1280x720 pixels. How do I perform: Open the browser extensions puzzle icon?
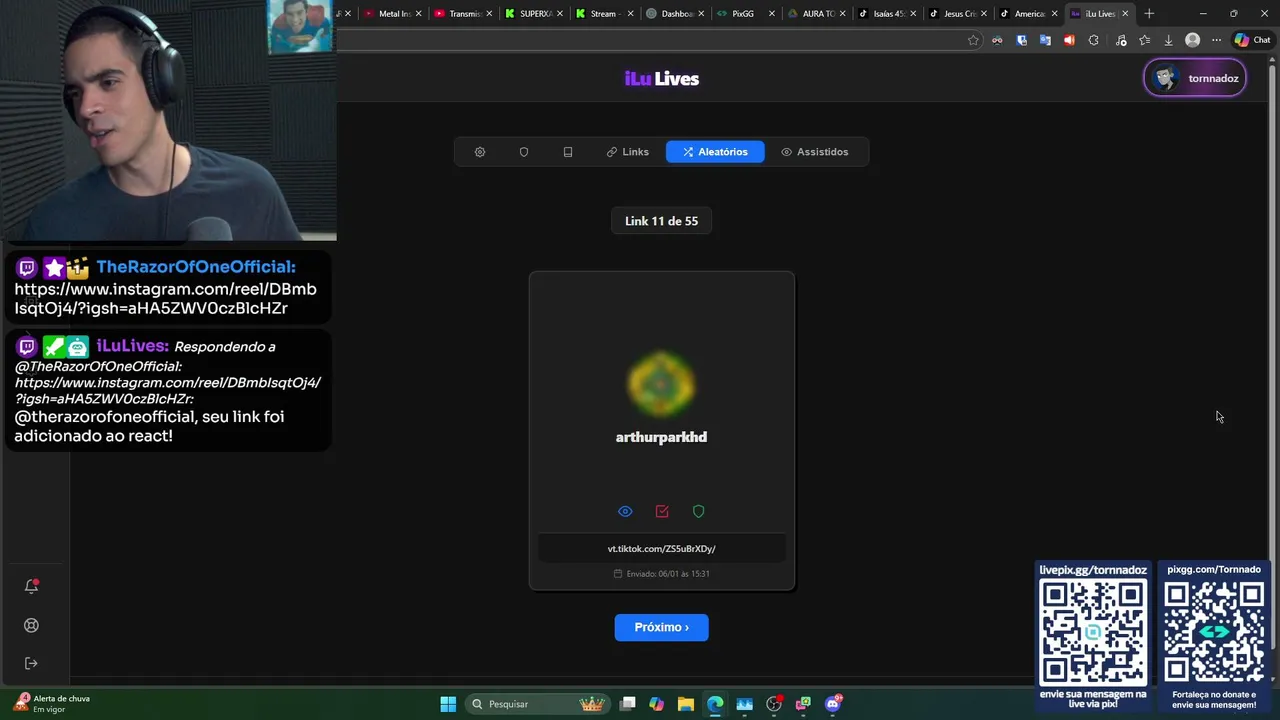(1093, 40)
